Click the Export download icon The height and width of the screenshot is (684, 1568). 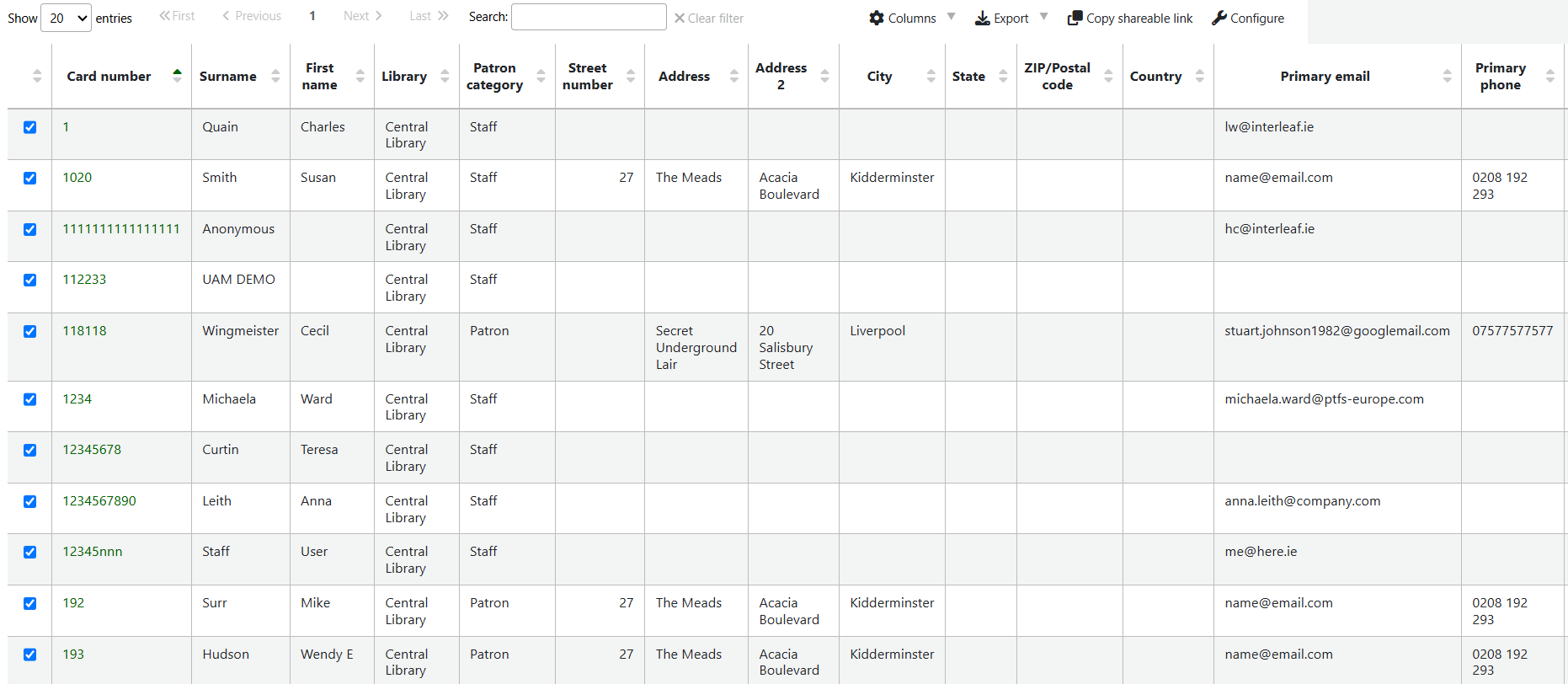tap(982, 18)
